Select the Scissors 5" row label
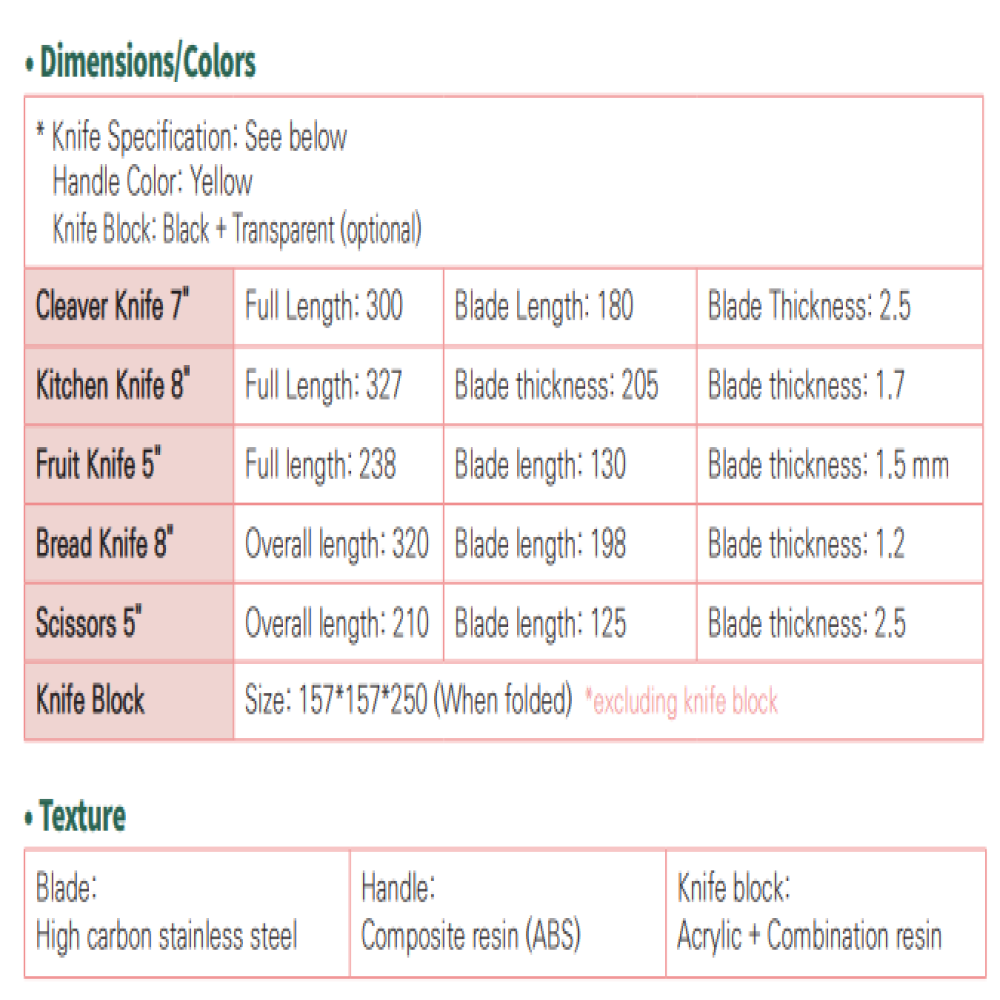The width and height of the screenshot is (1000, 1000). [89, 623]
